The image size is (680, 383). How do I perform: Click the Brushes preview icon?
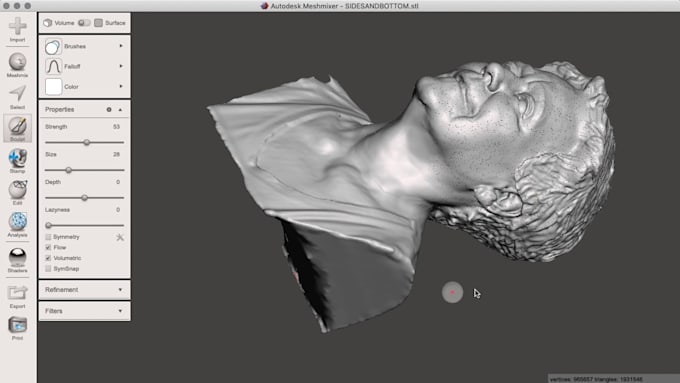pos(53,46)
